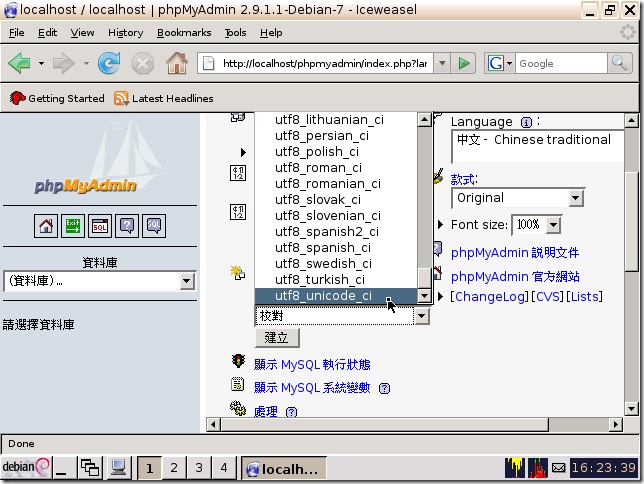Click the 建立 create button
Viewport: 644px width, 484px height.
277,338
